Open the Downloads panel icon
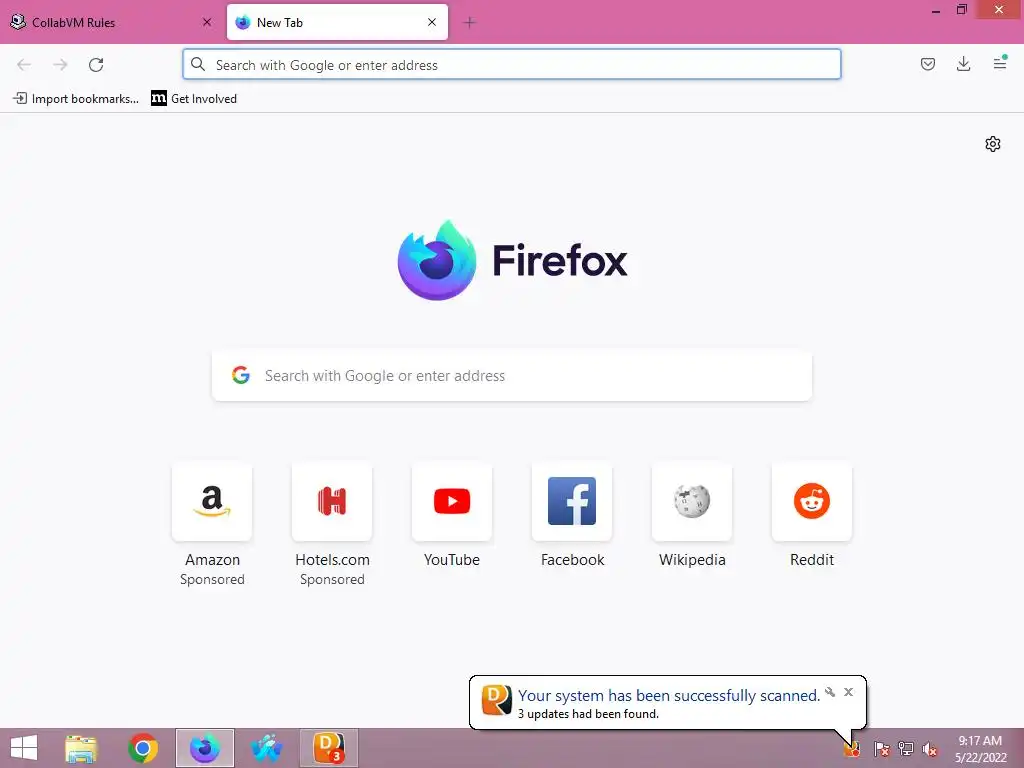 (963, 64)
